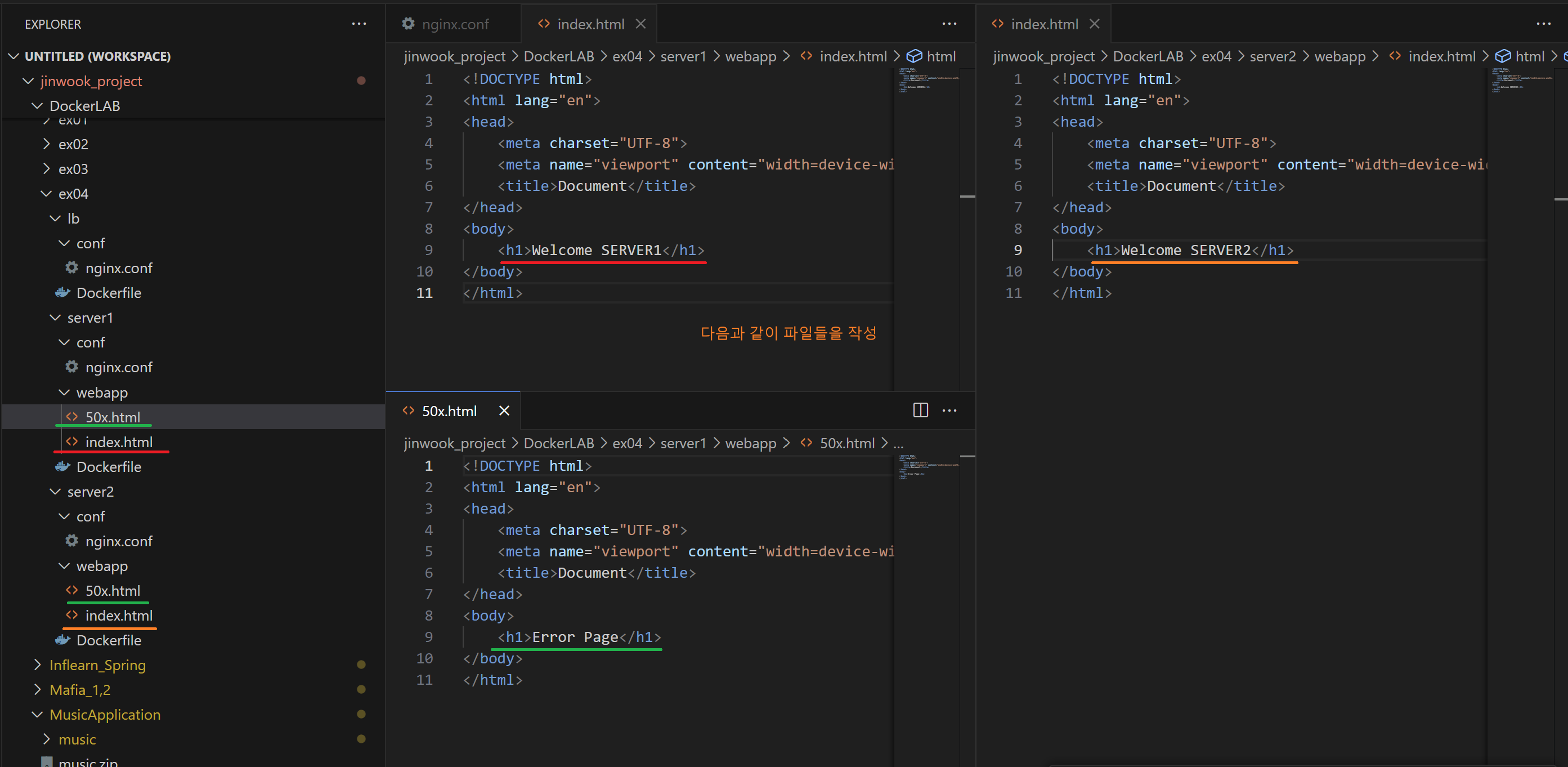Viewport: 1568px width, 767px height.
Task: Open more actions for right editor group
Action: (x=1543, y=24)
